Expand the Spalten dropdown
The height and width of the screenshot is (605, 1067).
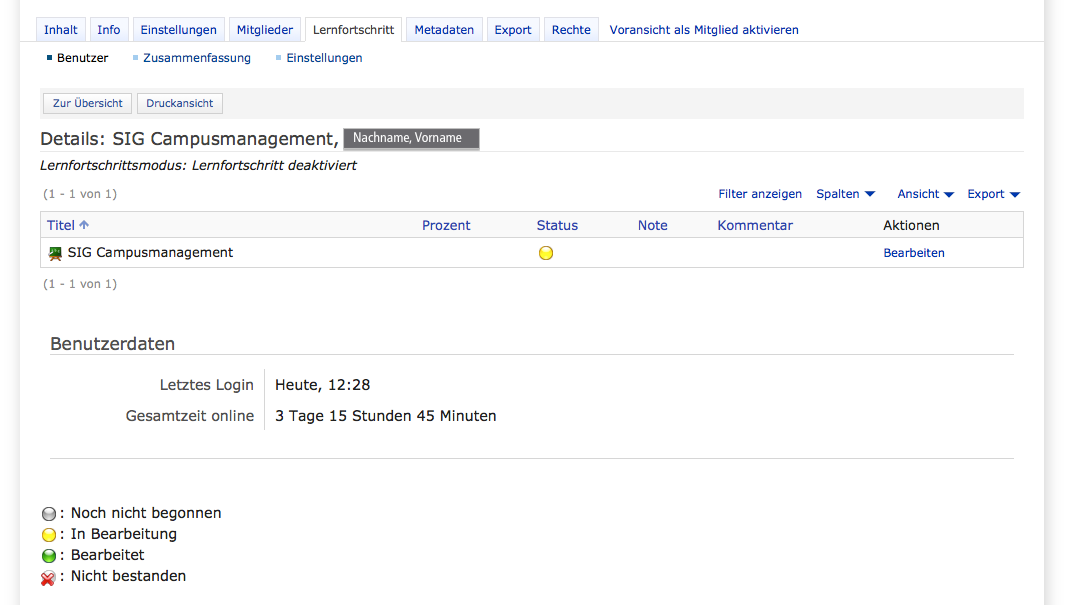click(845, 194)
